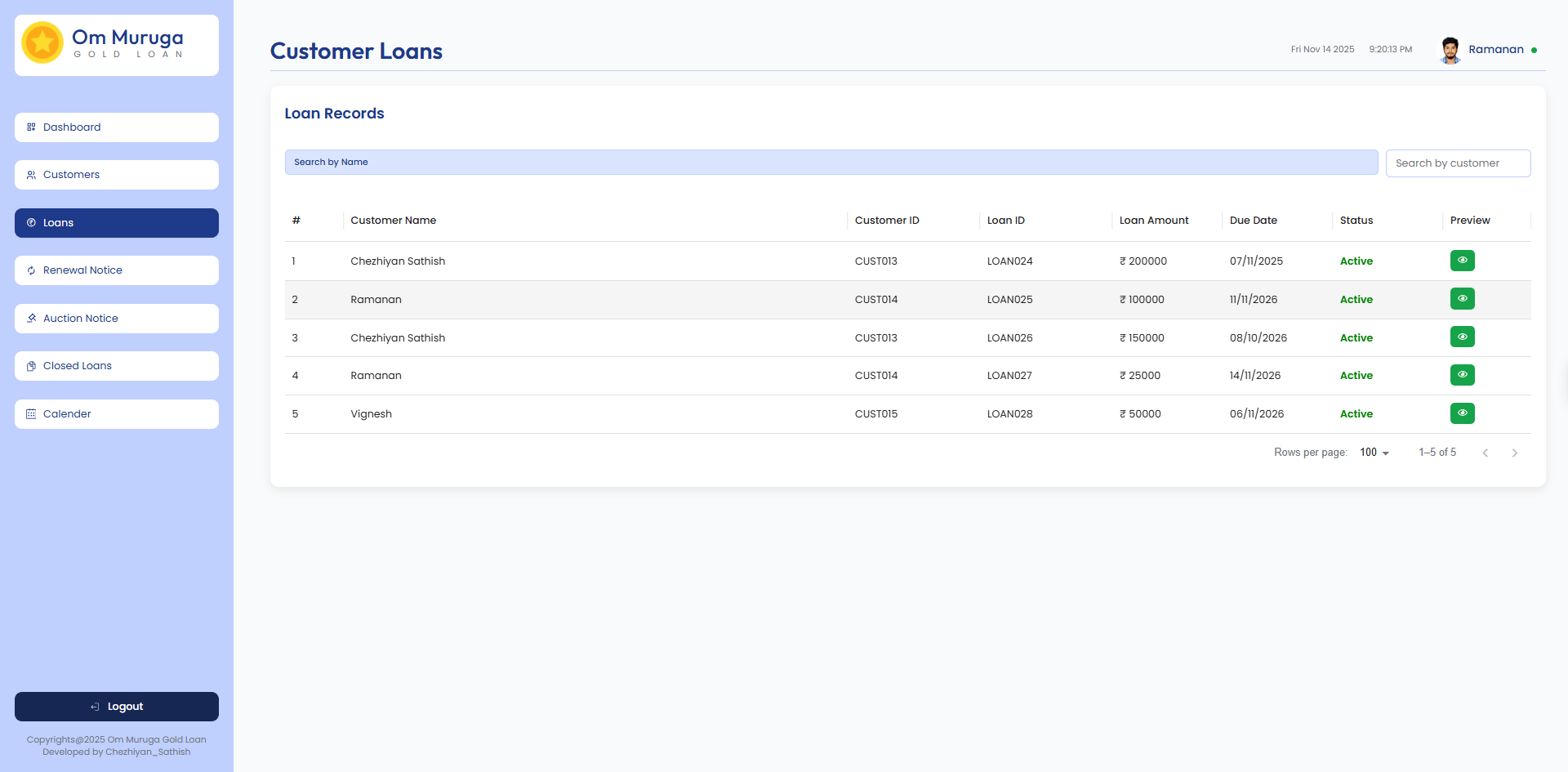Image resolution: width=1568 pixels, height=772 pixels.
Task: Preview loan LOAN025 with eye icon
Action: 1462,299
